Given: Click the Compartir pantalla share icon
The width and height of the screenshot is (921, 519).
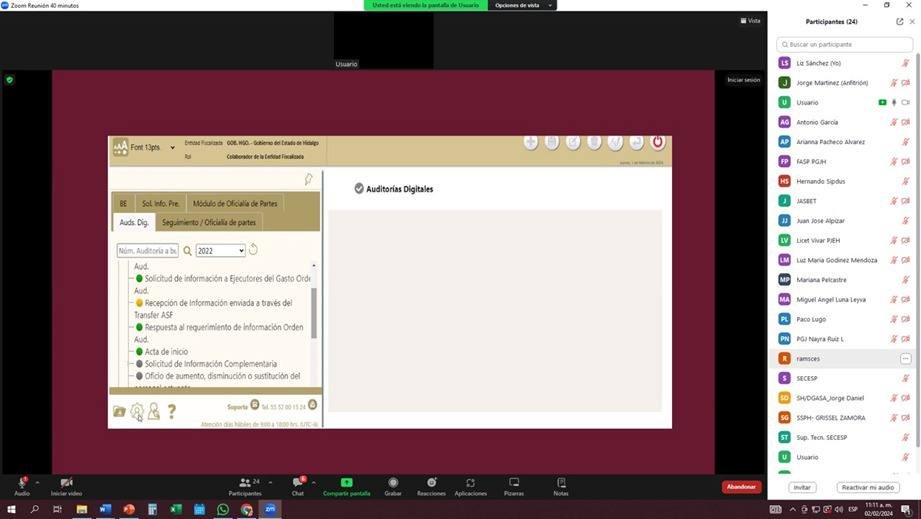Looking at the screenshot, I should (x=346, y=483).
